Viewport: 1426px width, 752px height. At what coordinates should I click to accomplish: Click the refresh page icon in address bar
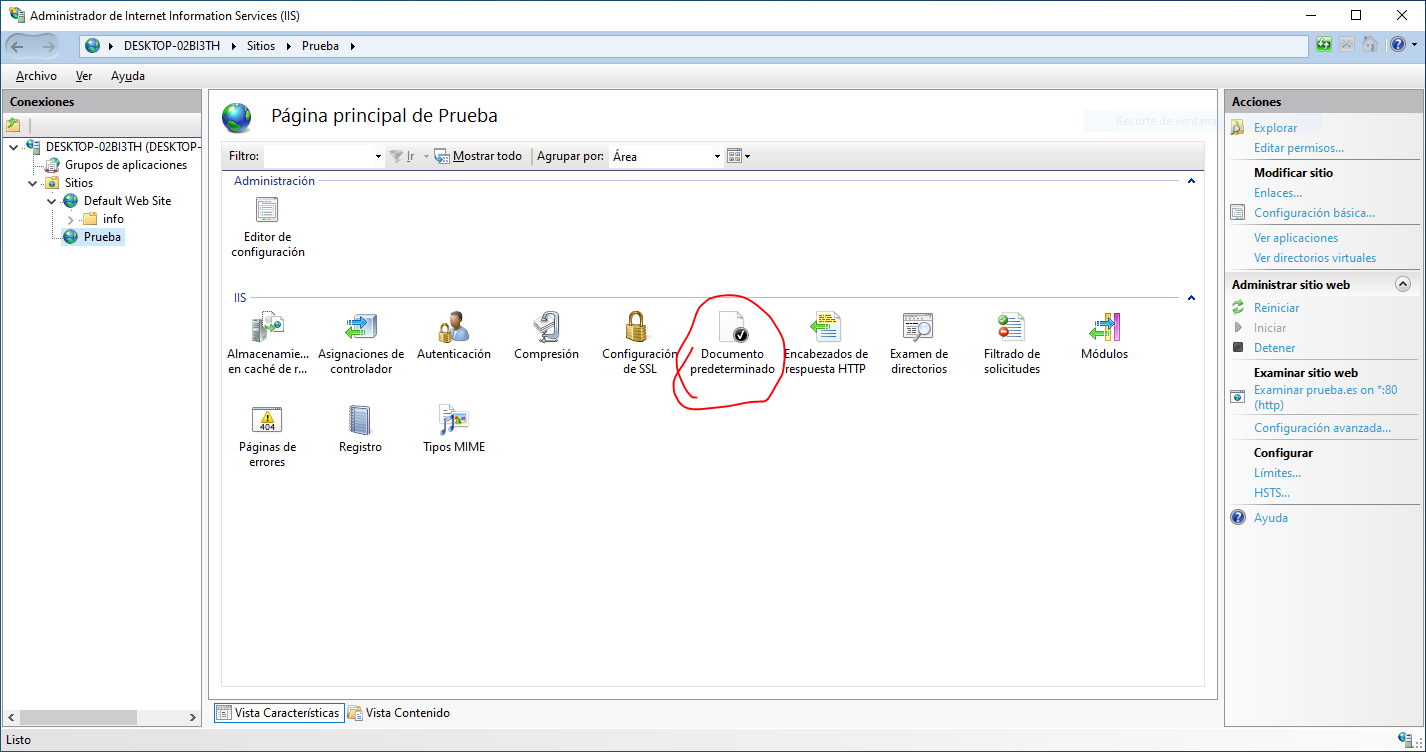1324,45
